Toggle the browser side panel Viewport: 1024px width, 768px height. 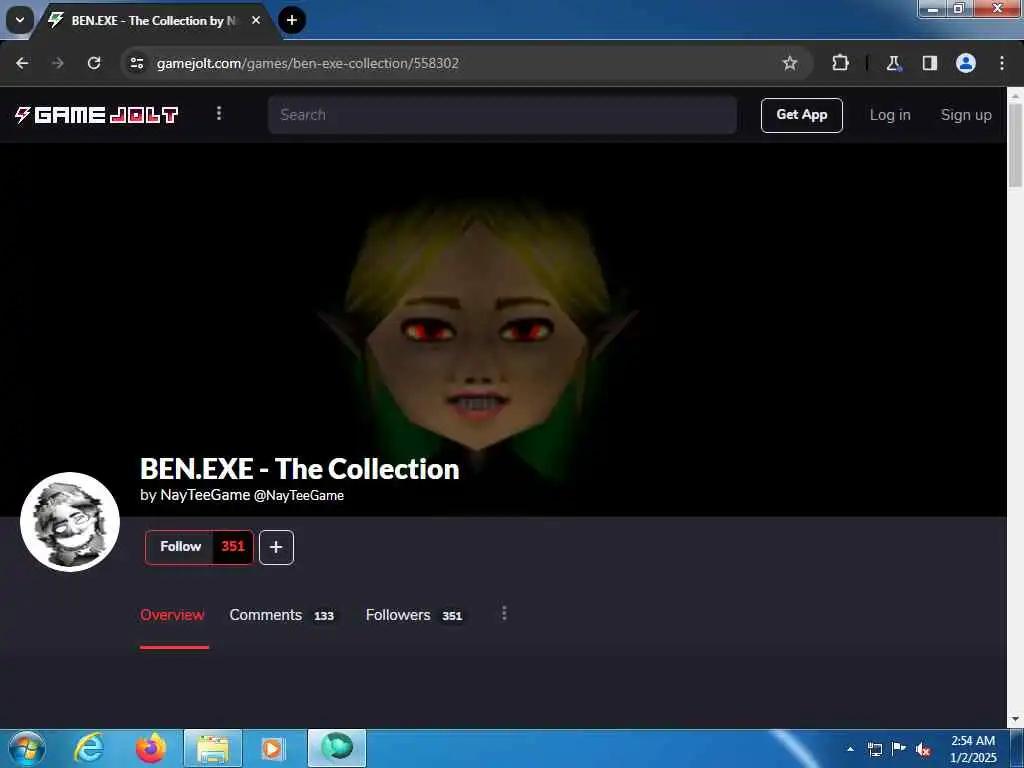point(930,63)
